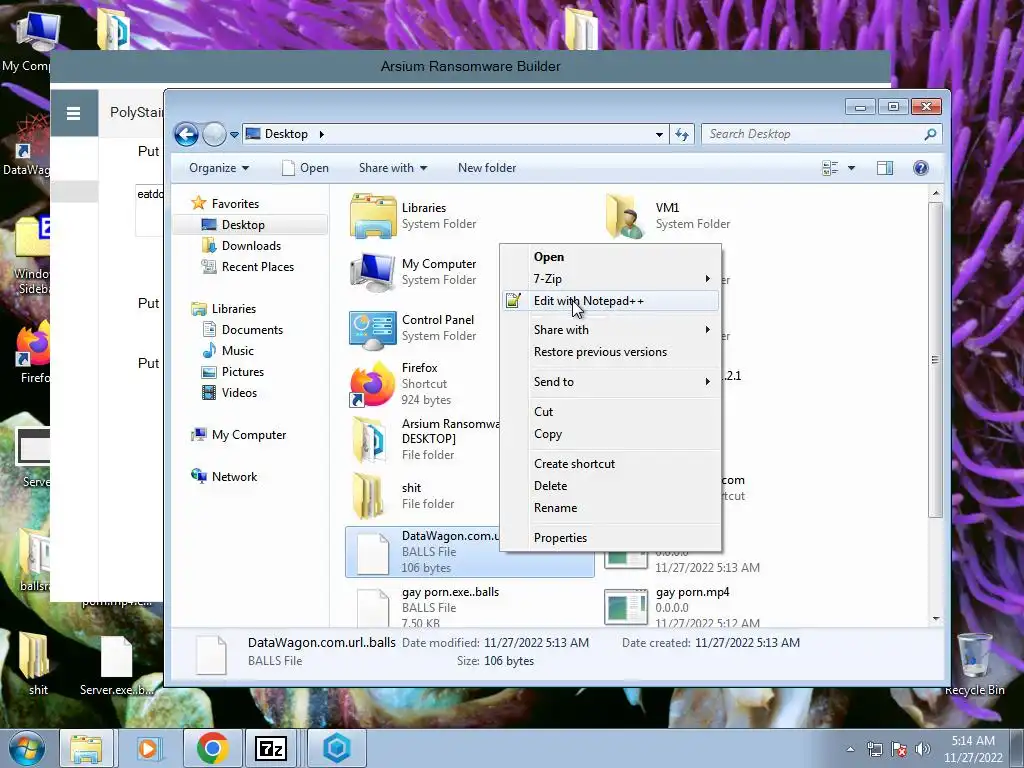Click the file list vertical scrollbar
The height and width of the screenshot is (768, 1024).
click(936, 359)
